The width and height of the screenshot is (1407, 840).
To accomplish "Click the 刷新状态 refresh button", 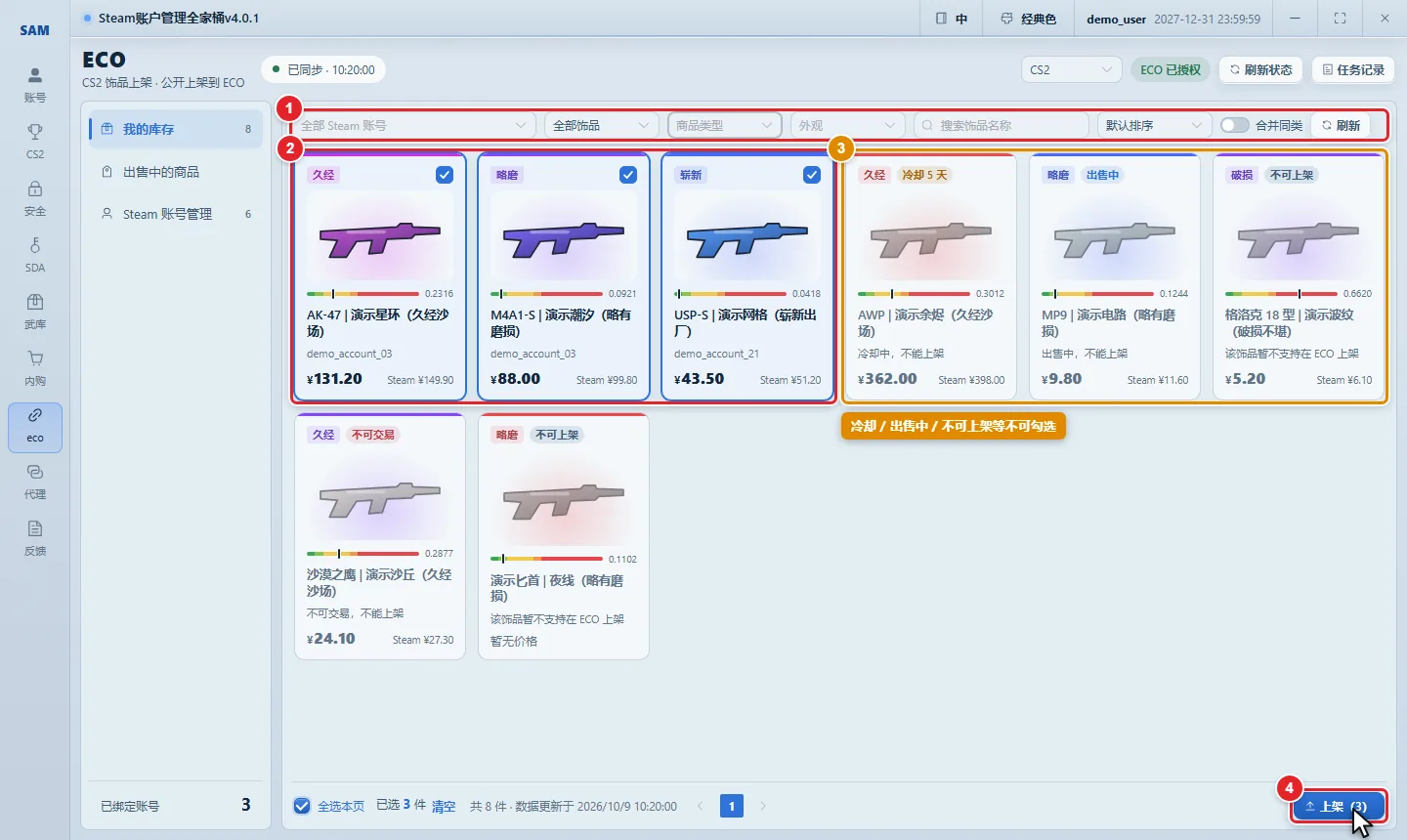I will (x=1260, y=69).
